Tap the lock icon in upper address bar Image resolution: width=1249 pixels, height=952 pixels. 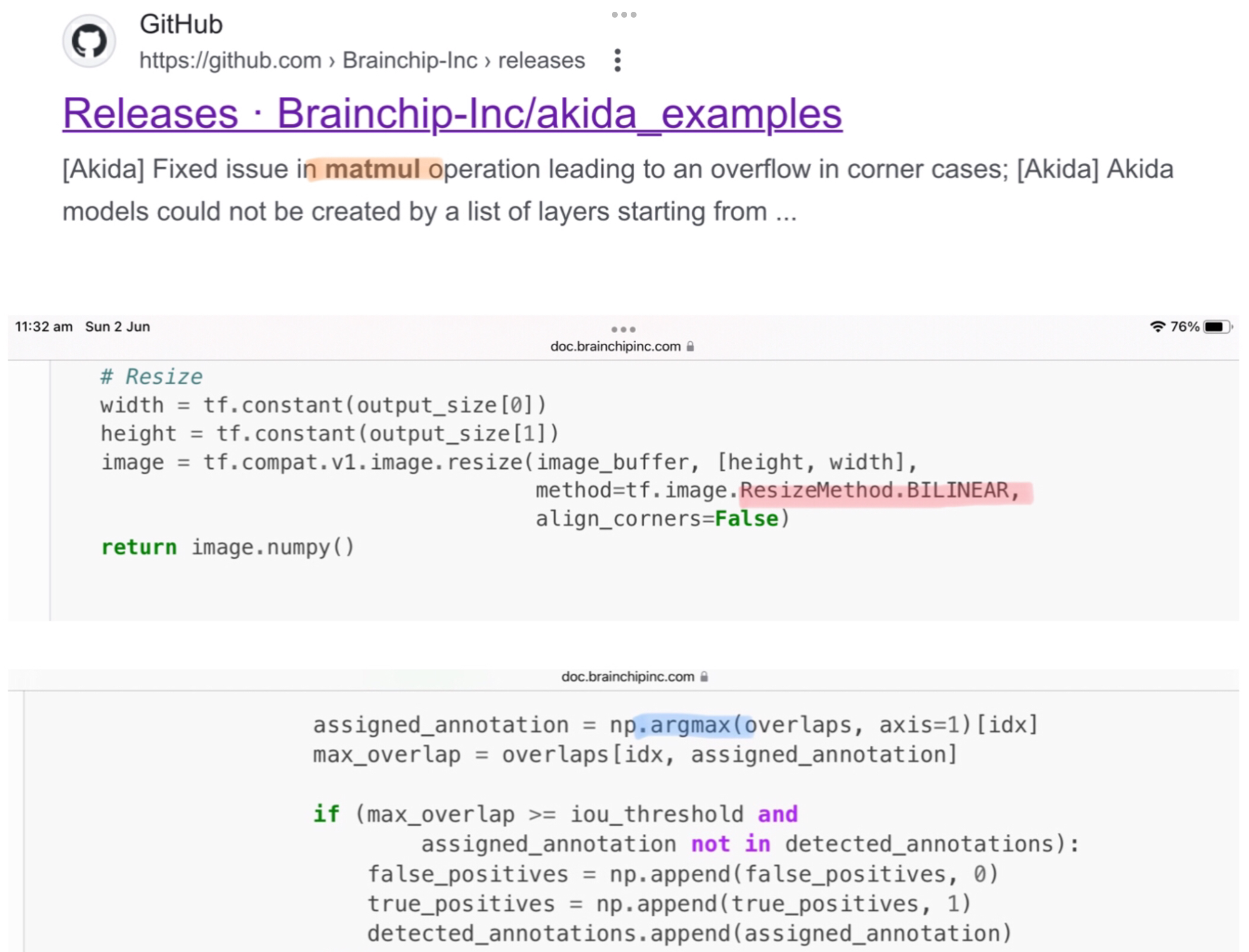pyautogui.click(x=690, y=347)
